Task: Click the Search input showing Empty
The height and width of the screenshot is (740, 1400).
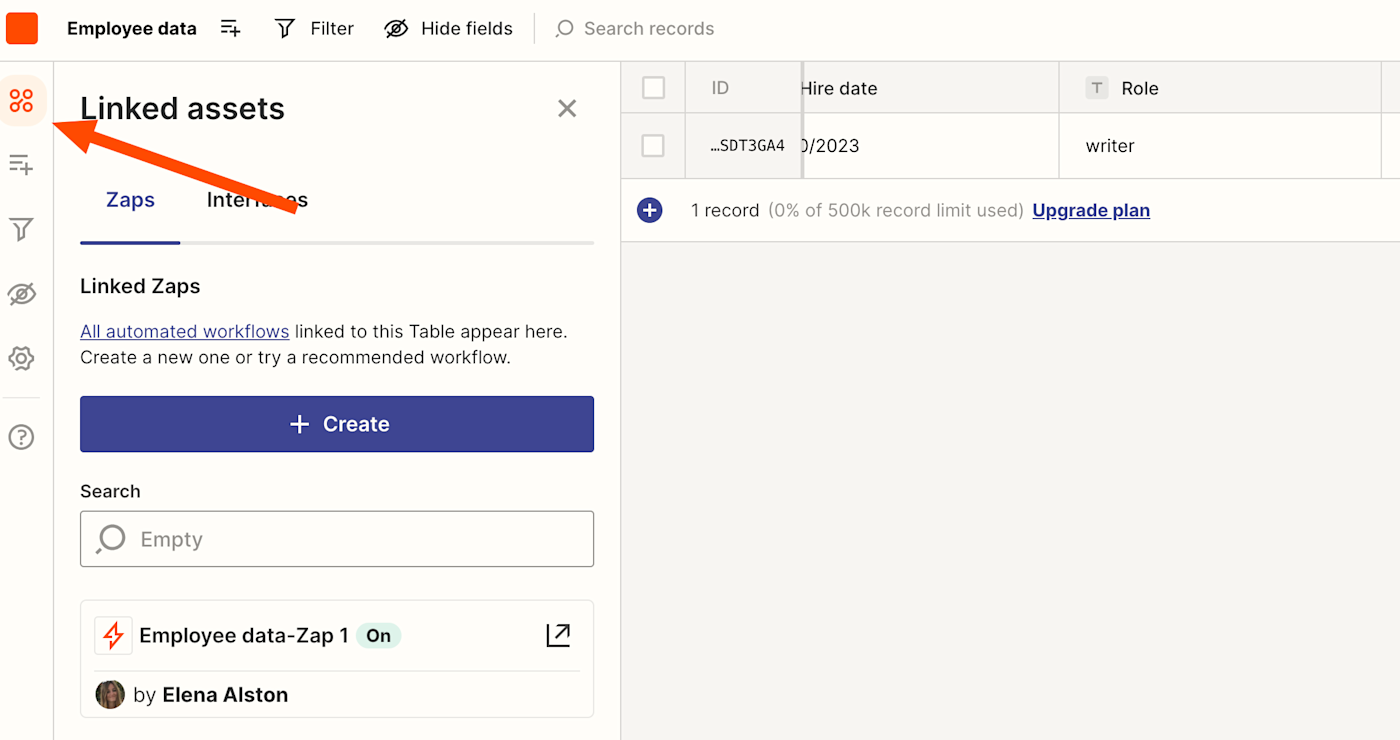Action: 337,539
